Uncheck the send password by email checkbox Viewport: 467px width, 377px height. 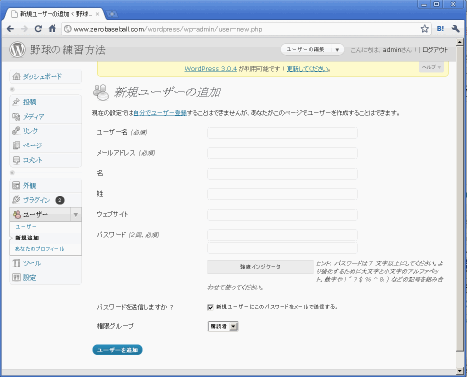[210, 307]
